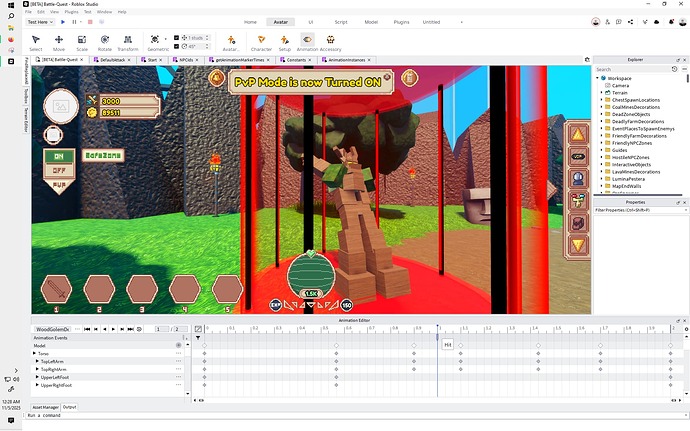Switch to the Output panel tab
690x431 pixels.
click(x=70, y=407)
